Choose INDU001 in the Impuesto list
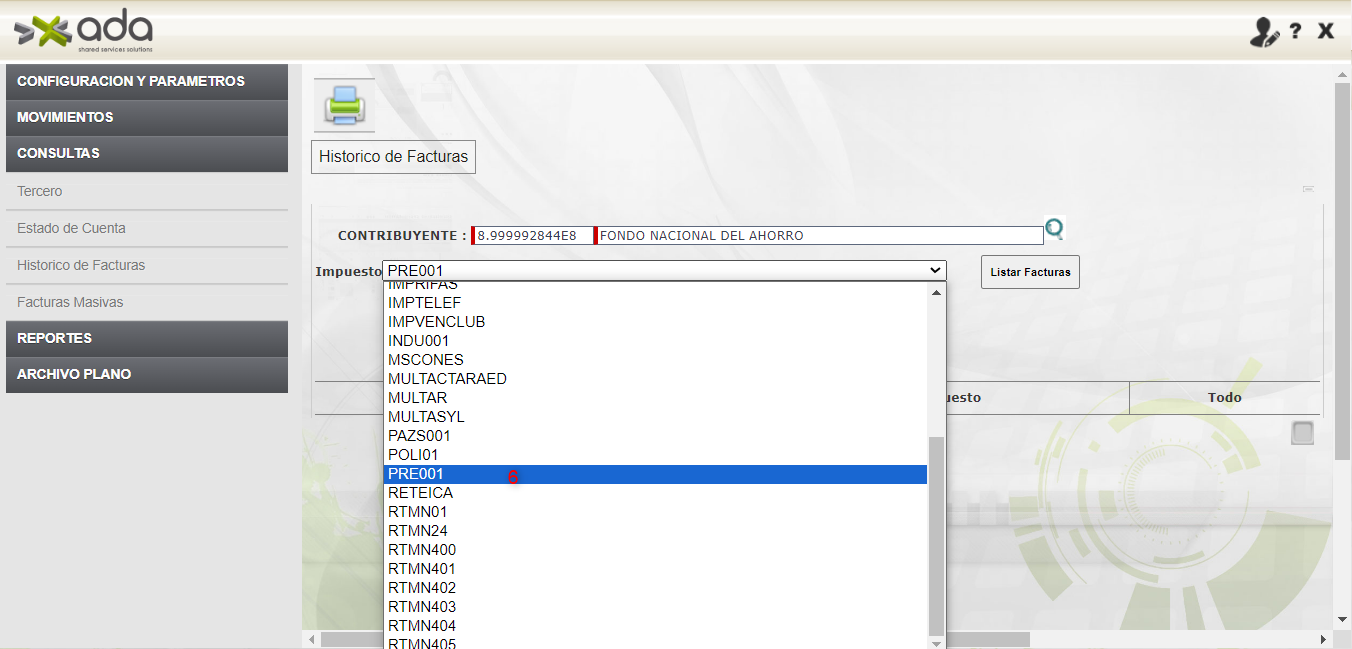1352x649 pixels. pos(418,341)
